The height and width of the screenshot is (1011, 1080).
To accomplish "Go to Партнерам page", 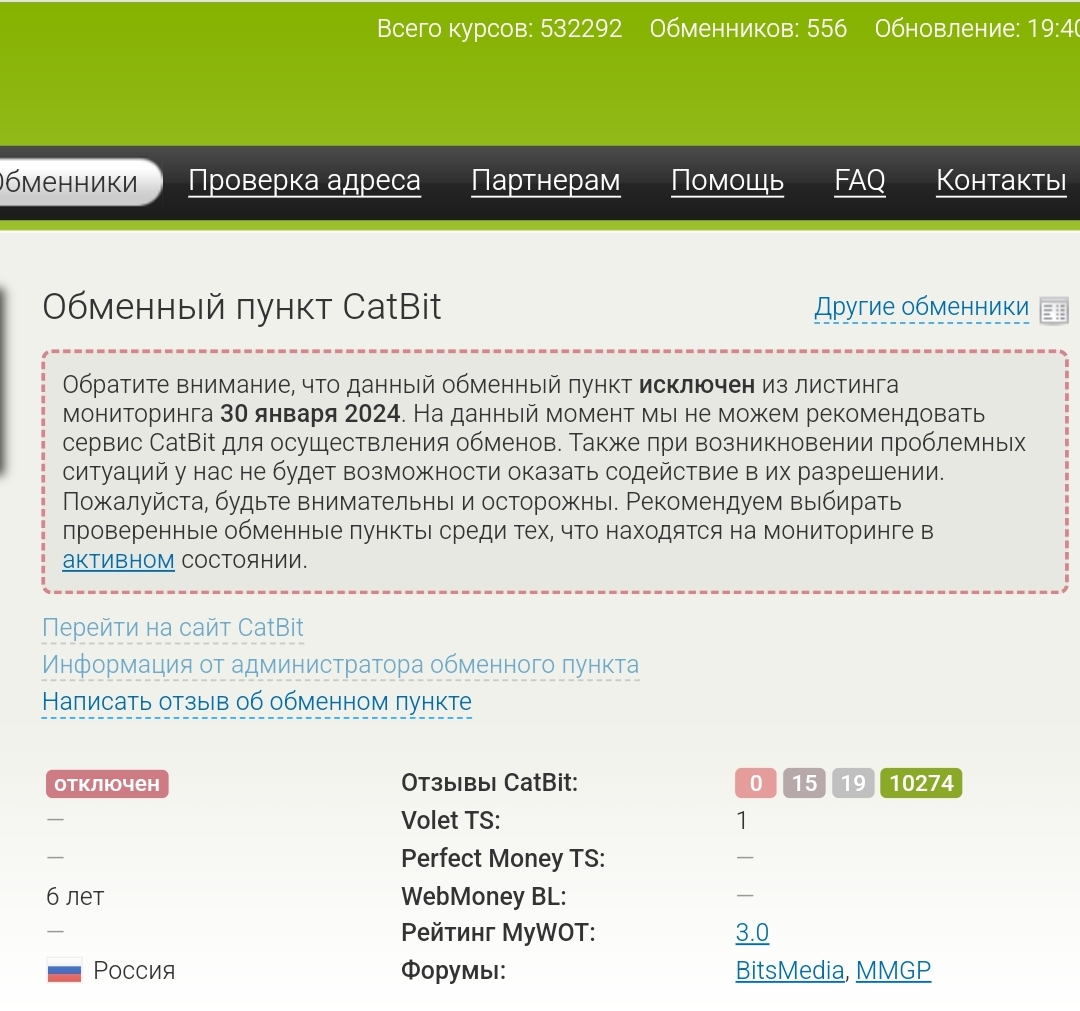I will point(546,181).
